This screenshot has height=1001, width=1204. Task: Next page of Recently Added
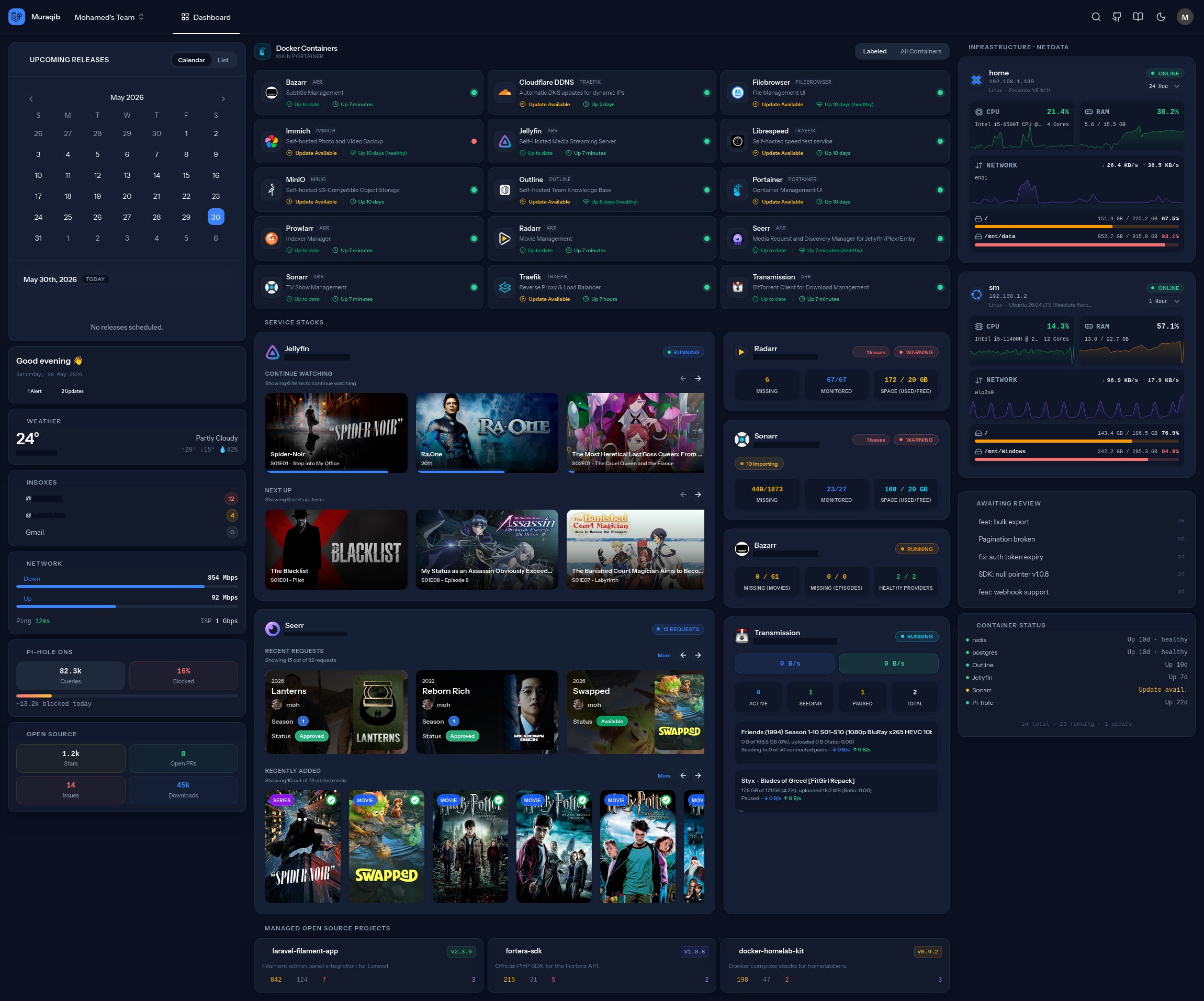tap(697, 775)
